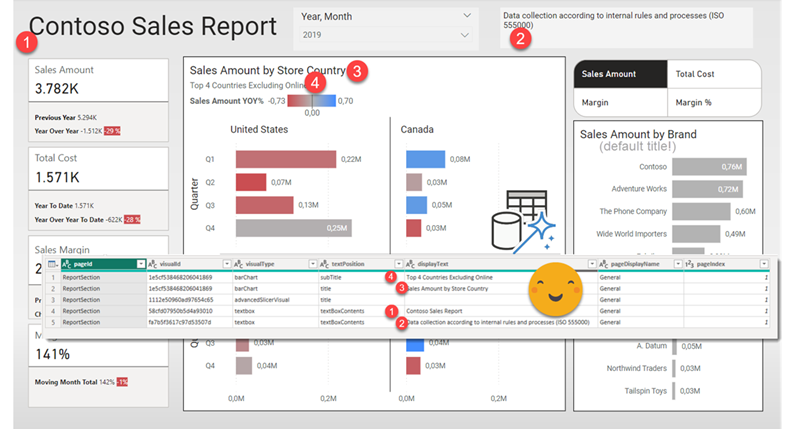The image size is (799, 429).
Task: Open the displayText column filter arrow
Action: pos(592,263)
